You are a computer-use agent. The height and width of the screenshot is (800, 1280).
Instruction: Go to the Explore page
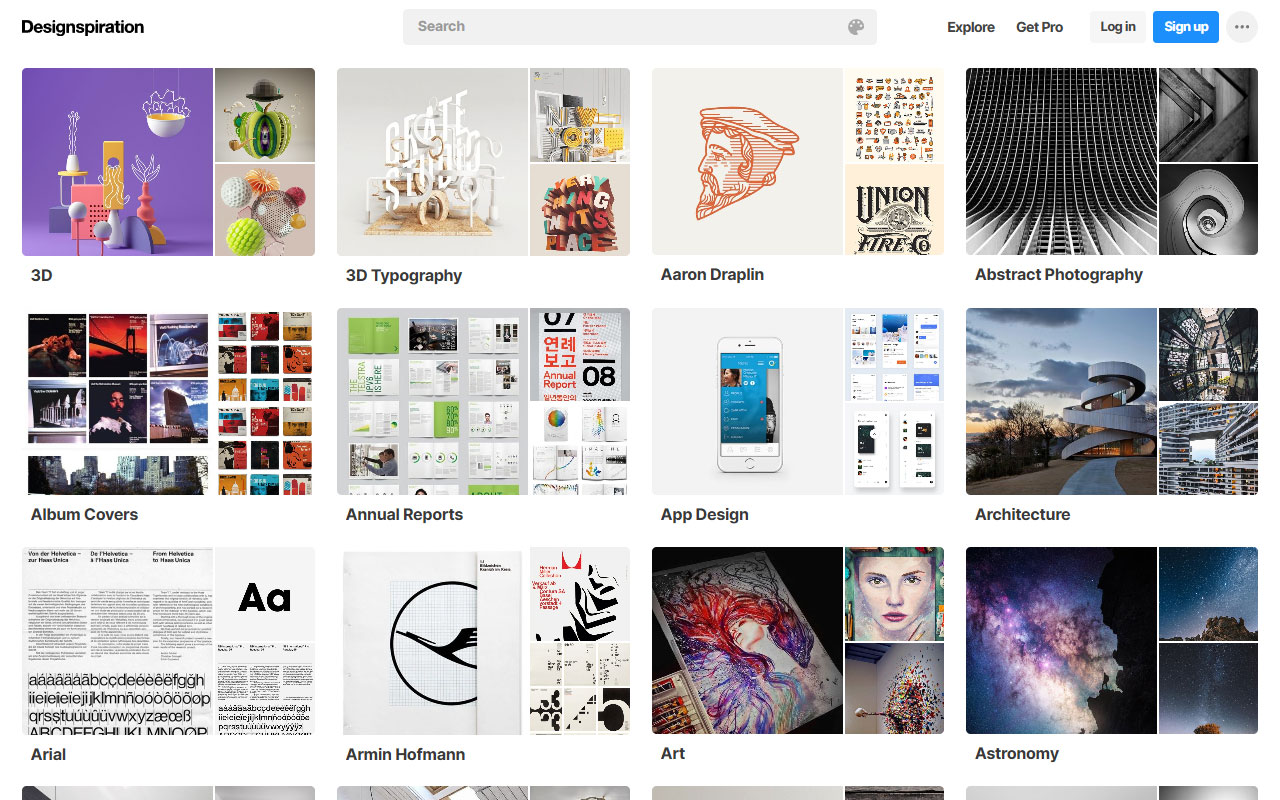pos(971,27)
